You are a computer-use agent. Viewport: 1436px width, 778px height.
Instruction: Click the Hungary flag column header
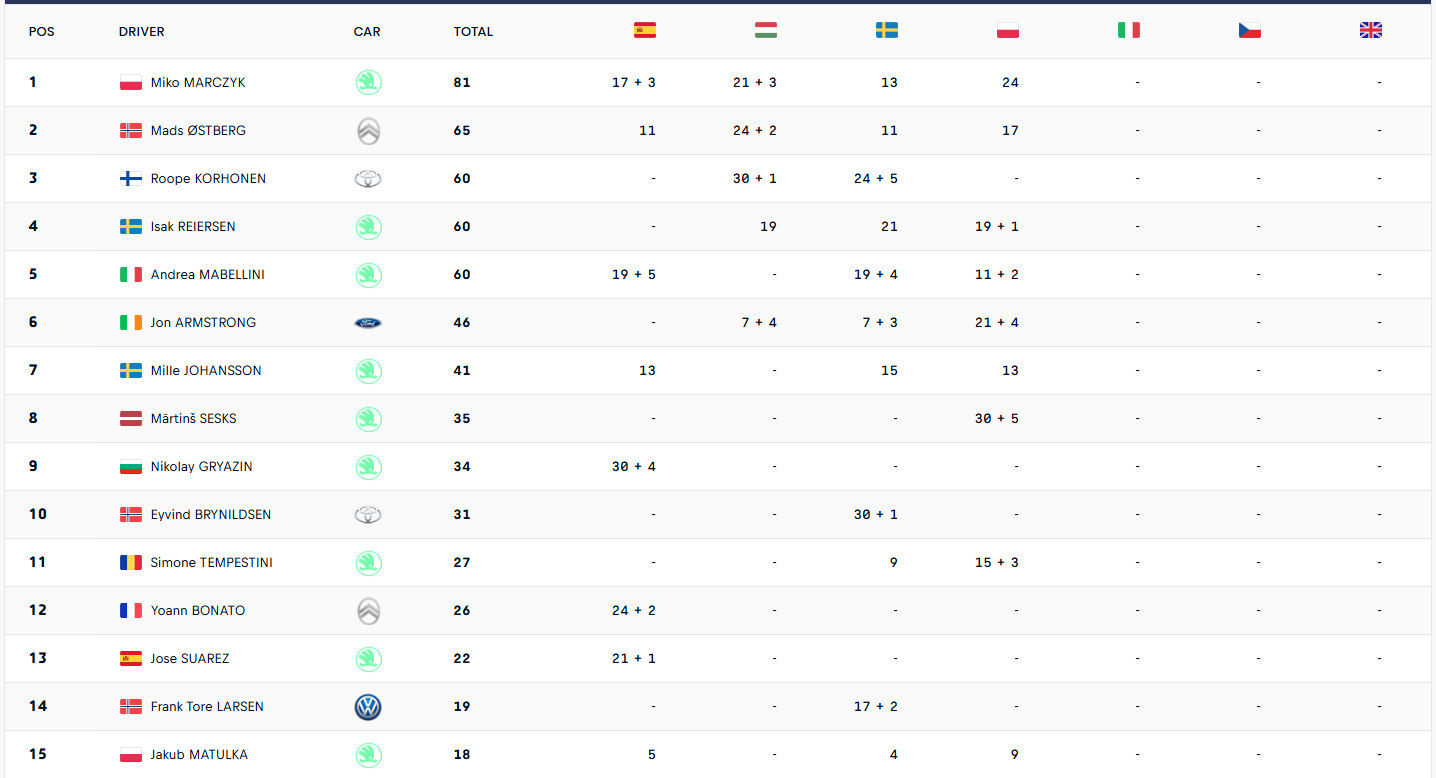[x=766, y=31]
